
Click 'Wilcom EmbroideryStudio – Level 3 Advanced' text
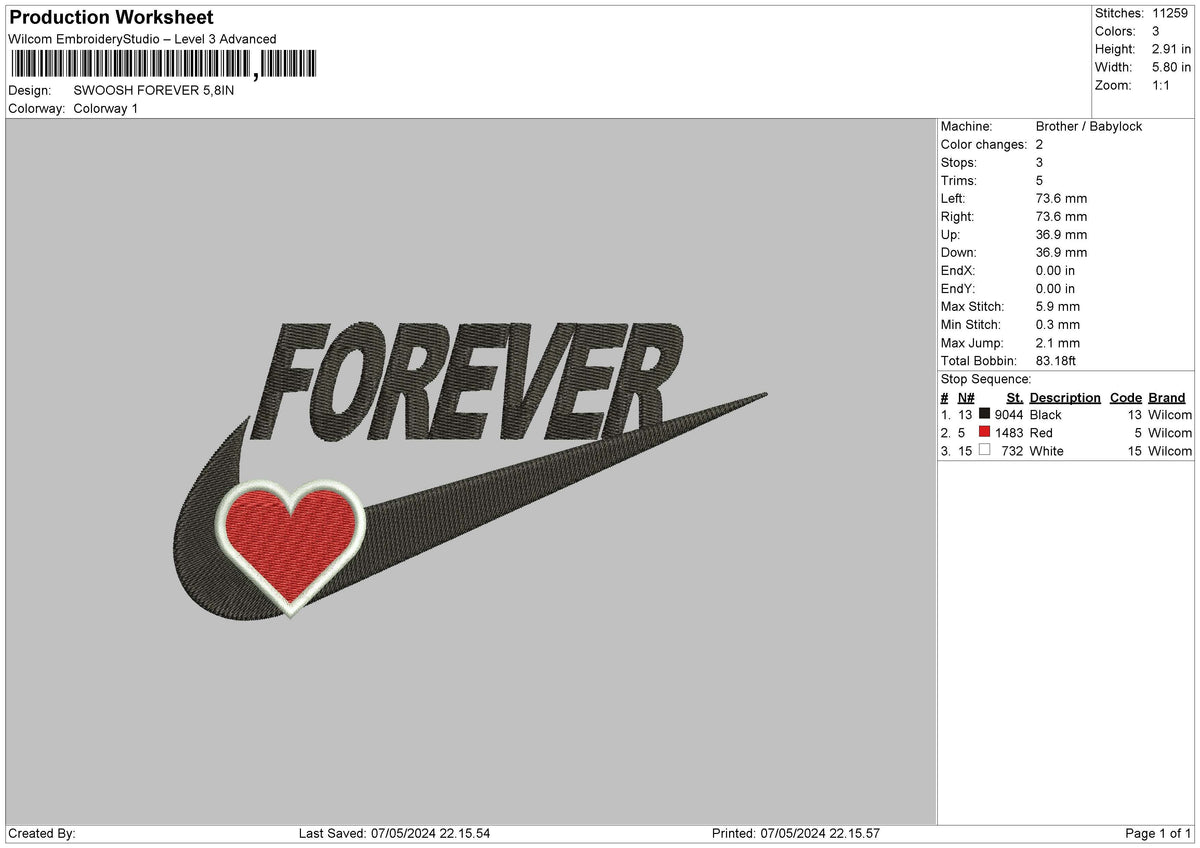(142, 39)
